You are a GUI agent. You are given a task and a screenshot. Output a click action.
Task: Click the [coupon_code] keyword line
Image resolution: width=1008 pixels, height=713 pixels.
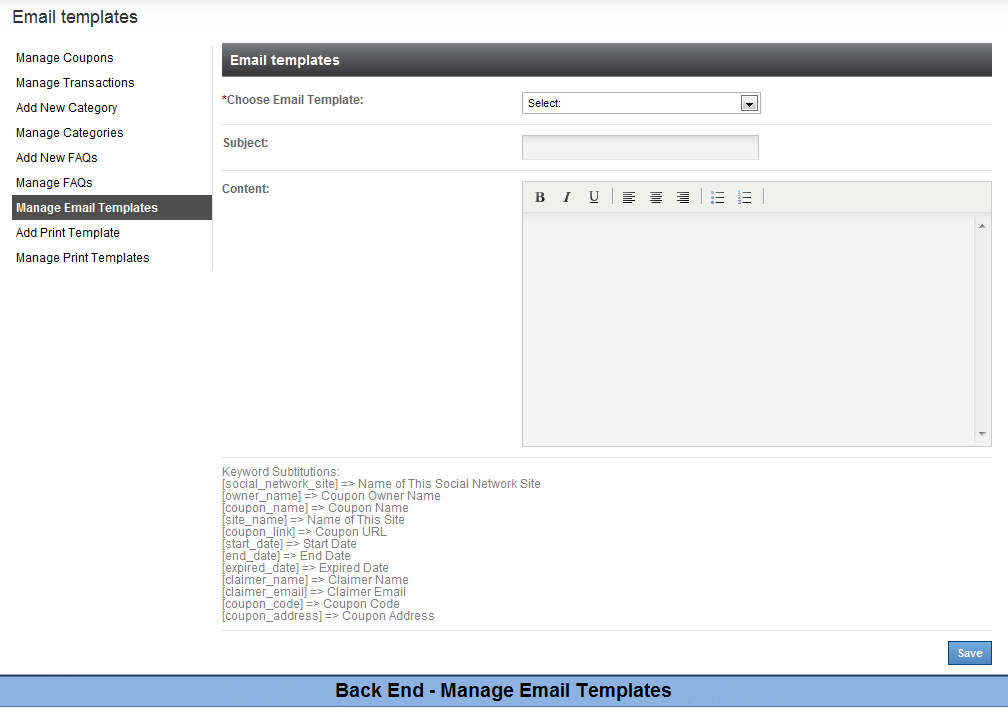[310, 604]
